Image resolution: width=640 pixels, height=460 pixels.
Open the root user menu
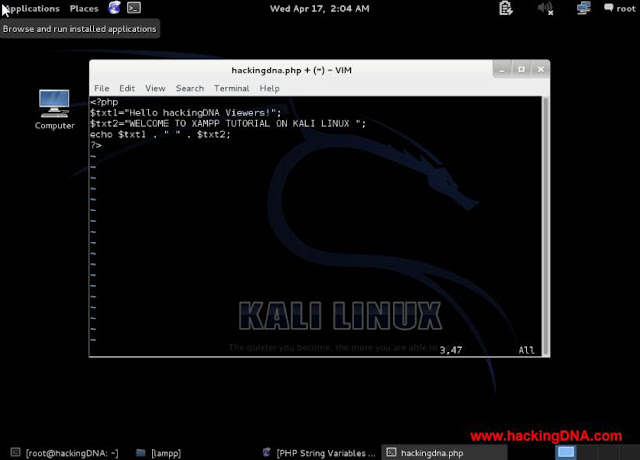[620, 8]
